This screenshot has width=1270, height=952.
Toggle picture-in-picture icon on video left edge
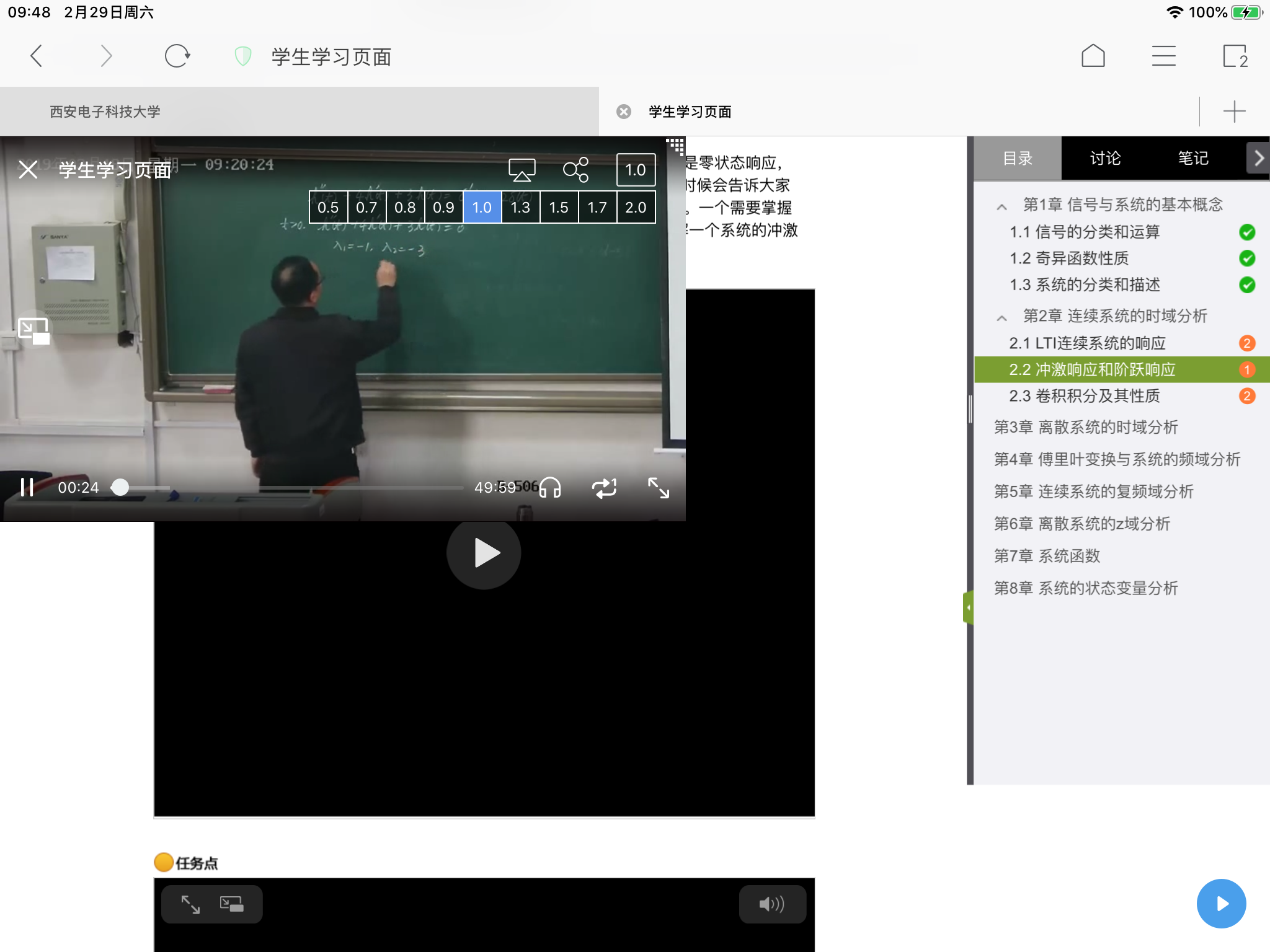click(33, 330)
